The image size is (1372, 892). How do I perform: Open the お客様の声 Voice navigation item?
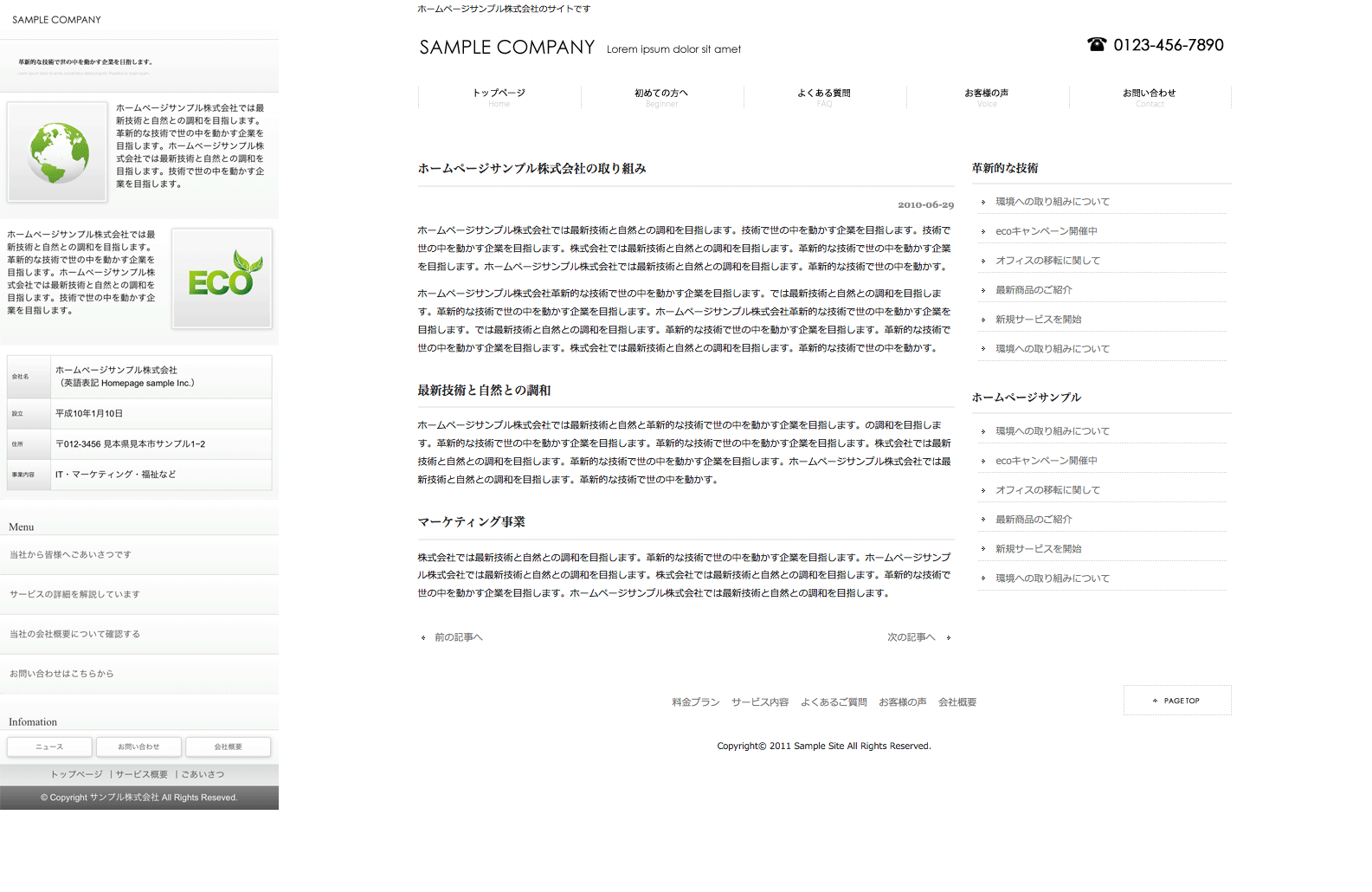pos(987,97)
